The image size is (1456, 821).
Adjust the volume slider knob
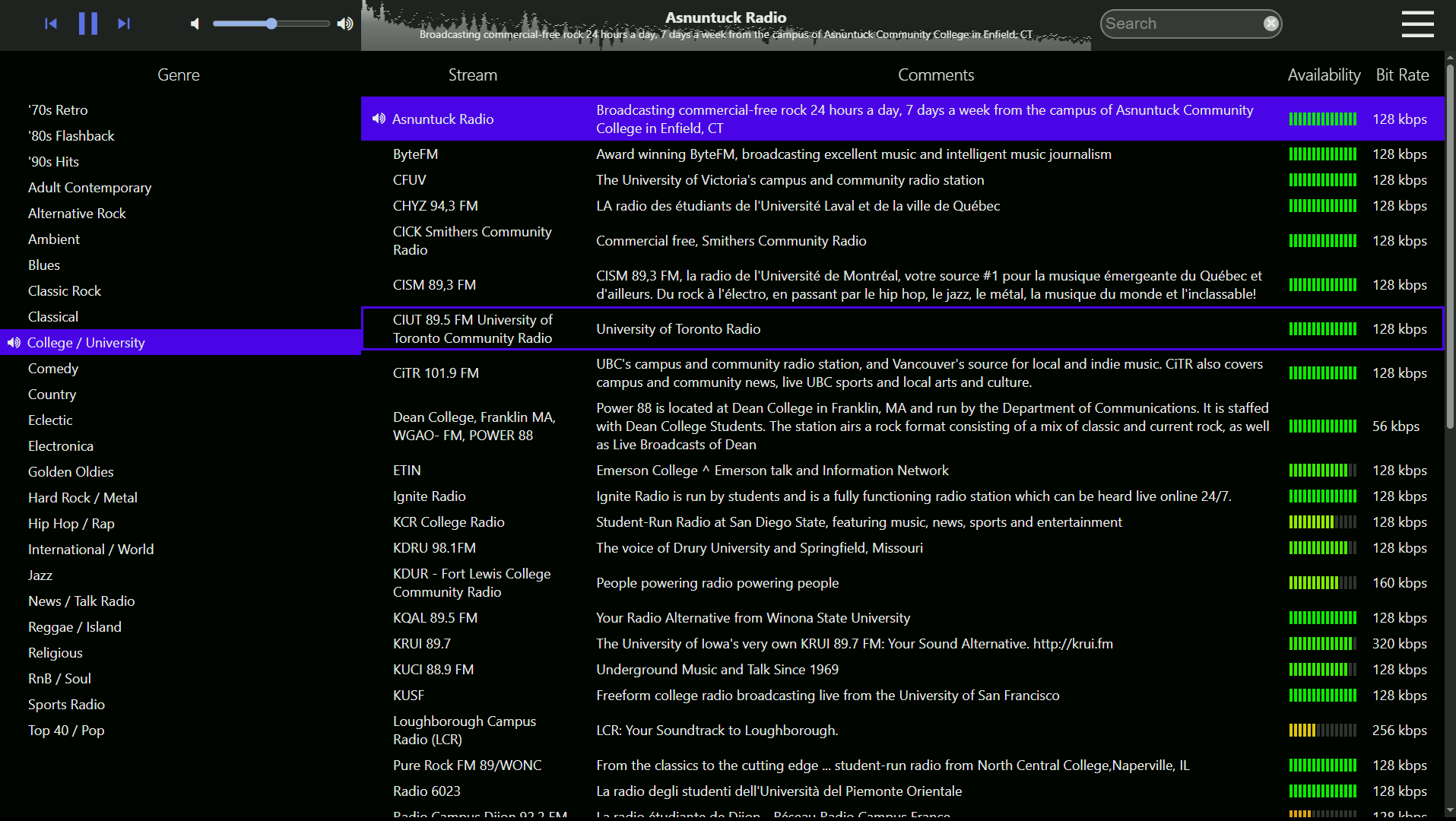pyautogui.click(x=271, y=24)
